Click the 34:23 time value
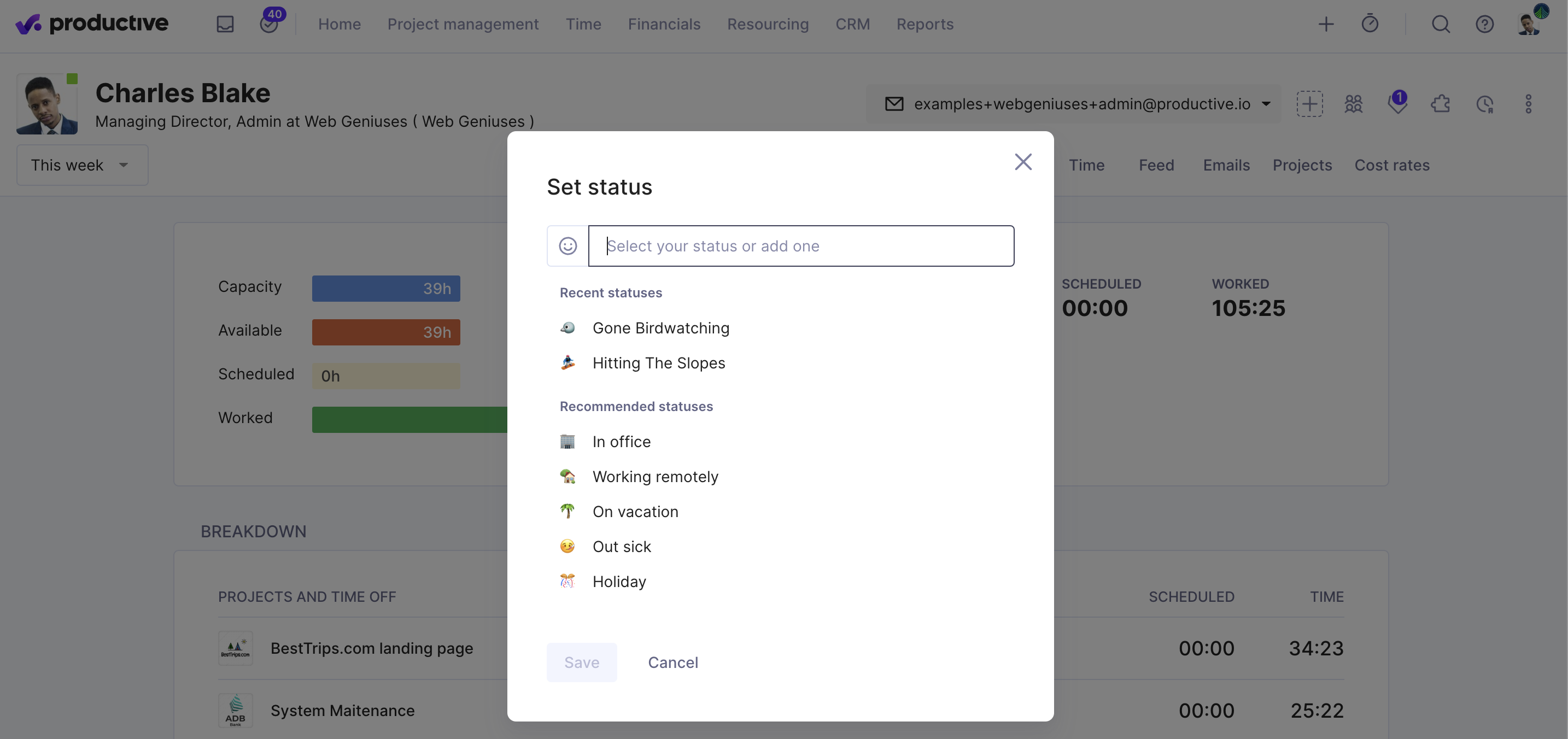 tap(1315, 648)
